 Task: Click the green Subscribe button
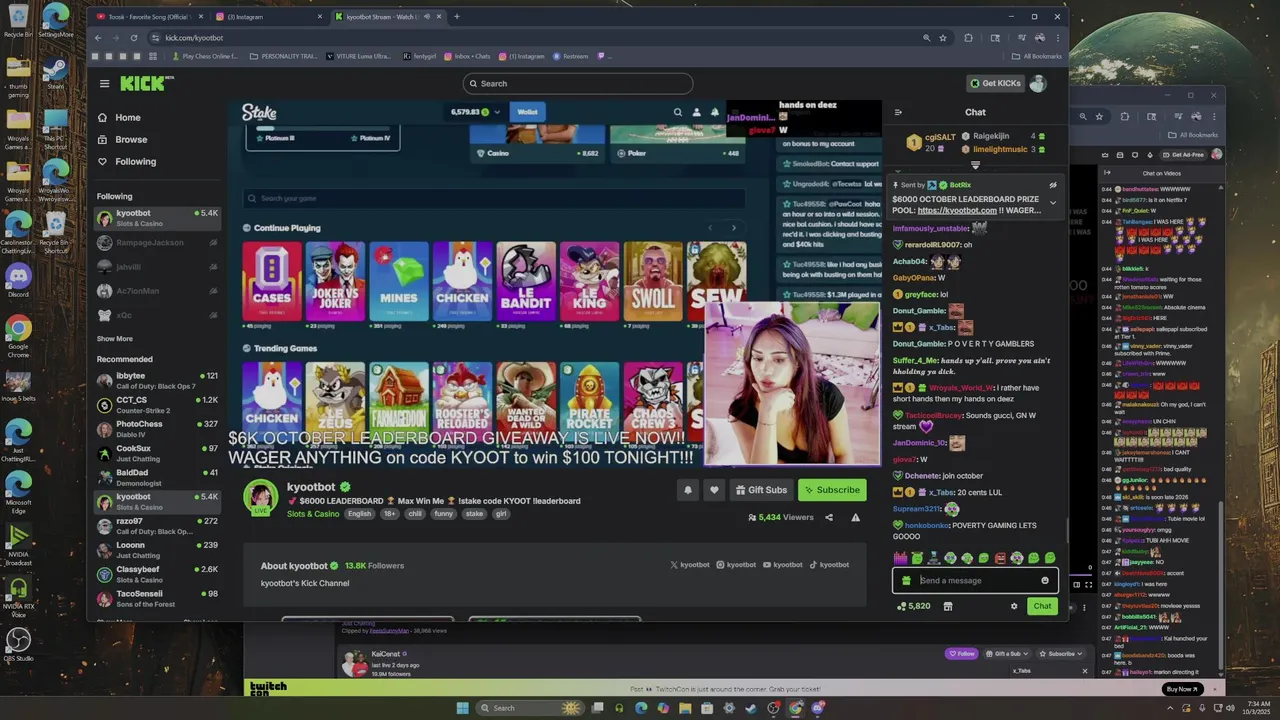click(832, 490)
